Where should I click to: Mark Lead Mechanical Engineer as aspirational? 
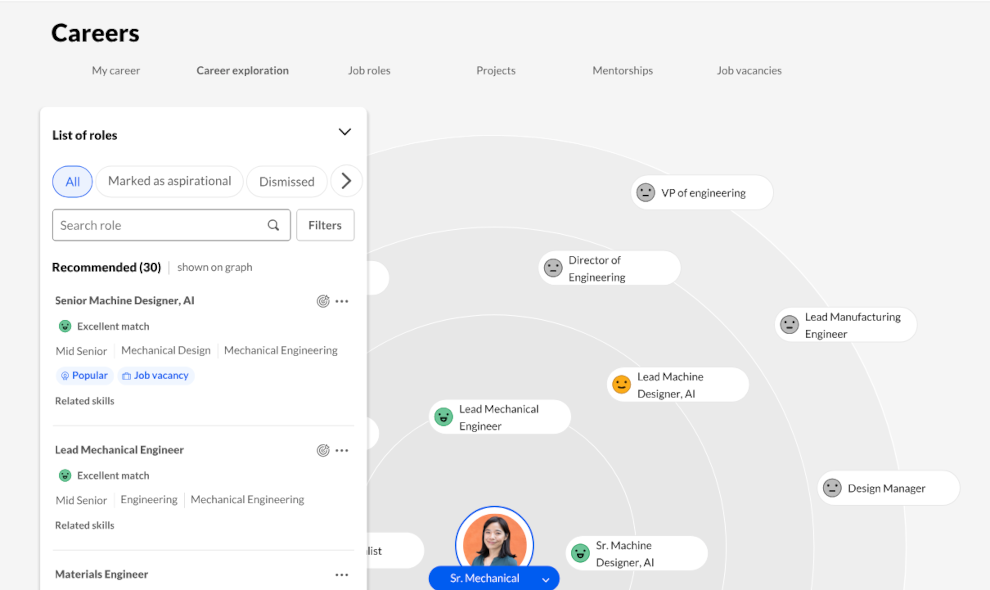point(323,450)
